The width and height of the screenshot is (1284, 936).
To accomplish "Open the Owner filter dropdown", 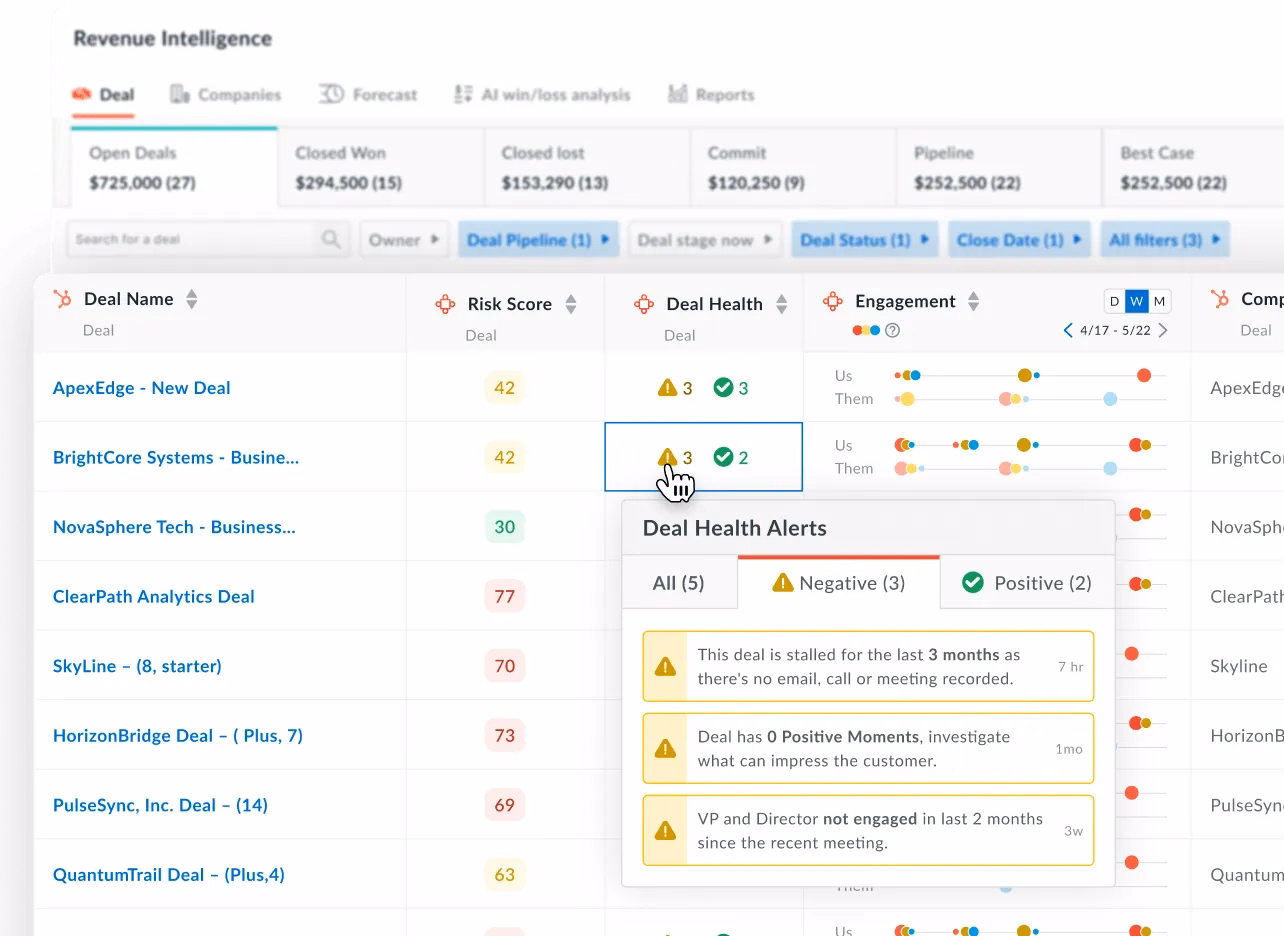I will 403,240.
